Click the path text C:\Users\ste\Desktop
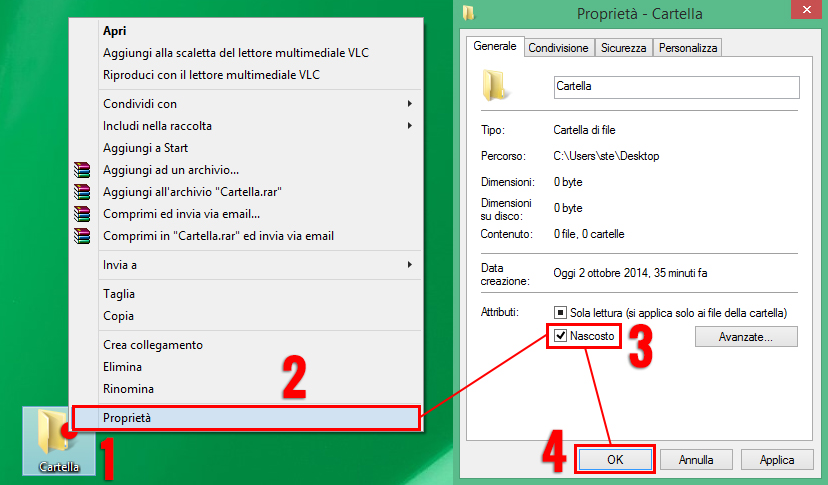The width and height of the screenshot is (828, 485). coord(606,156)
